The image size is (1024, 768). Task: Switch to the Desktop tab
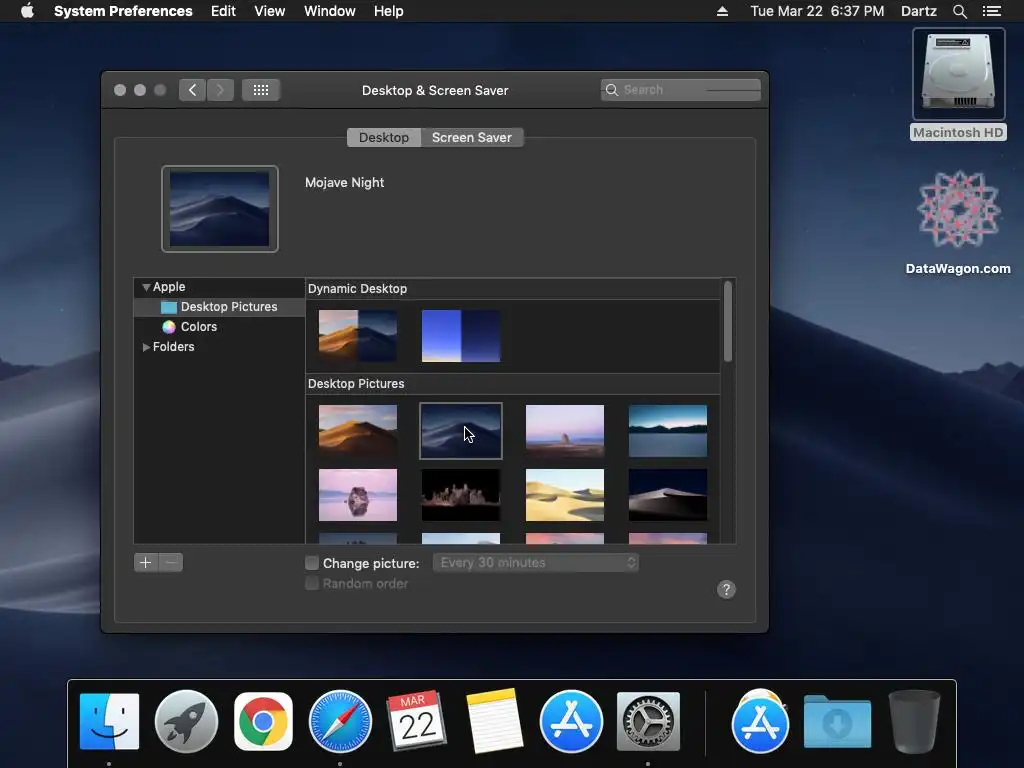[x=384, y=138]
